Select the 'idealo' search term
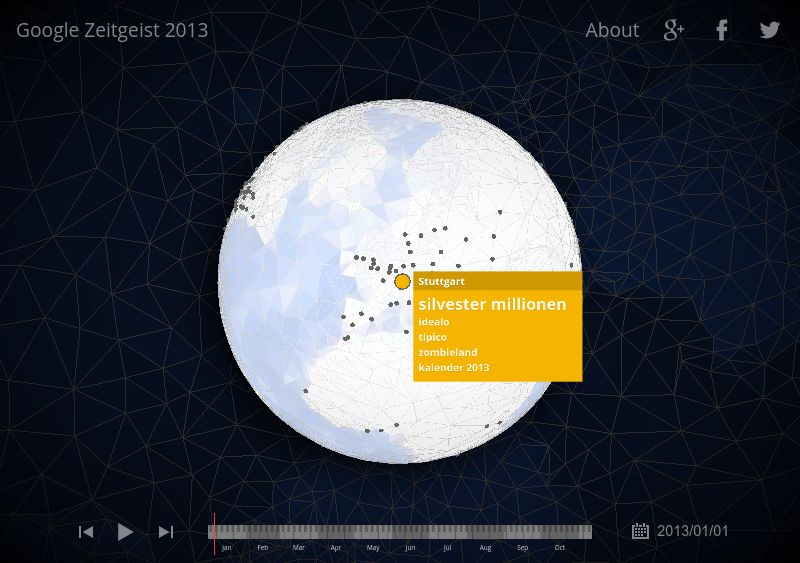The image size is (800, 563). [434, 322]
